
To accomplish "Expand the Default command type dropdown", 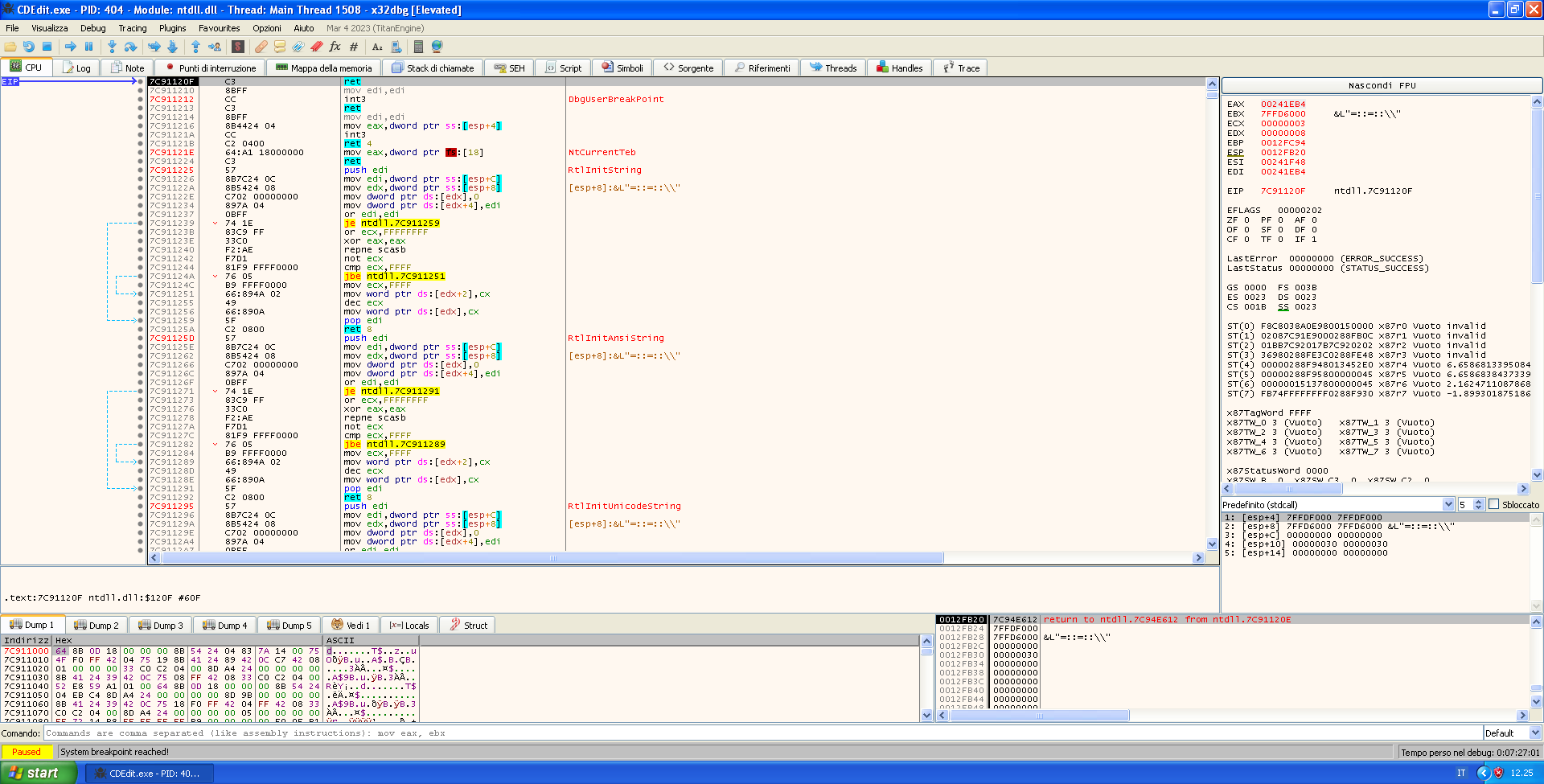I will pos(1534,733).
